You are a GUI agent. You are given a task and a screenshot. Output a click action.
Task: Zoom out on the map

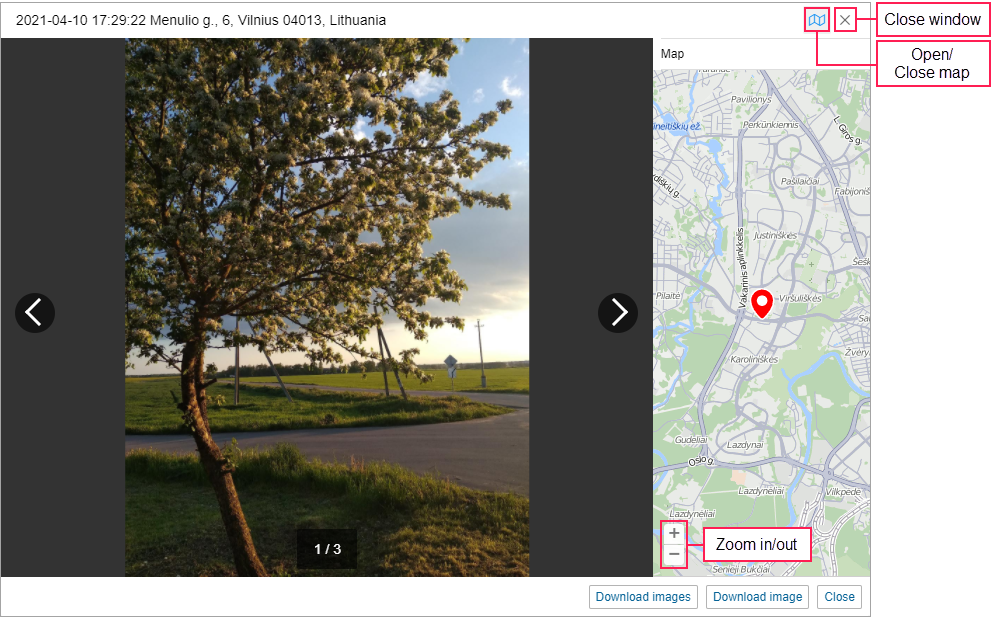click(674, 555)
